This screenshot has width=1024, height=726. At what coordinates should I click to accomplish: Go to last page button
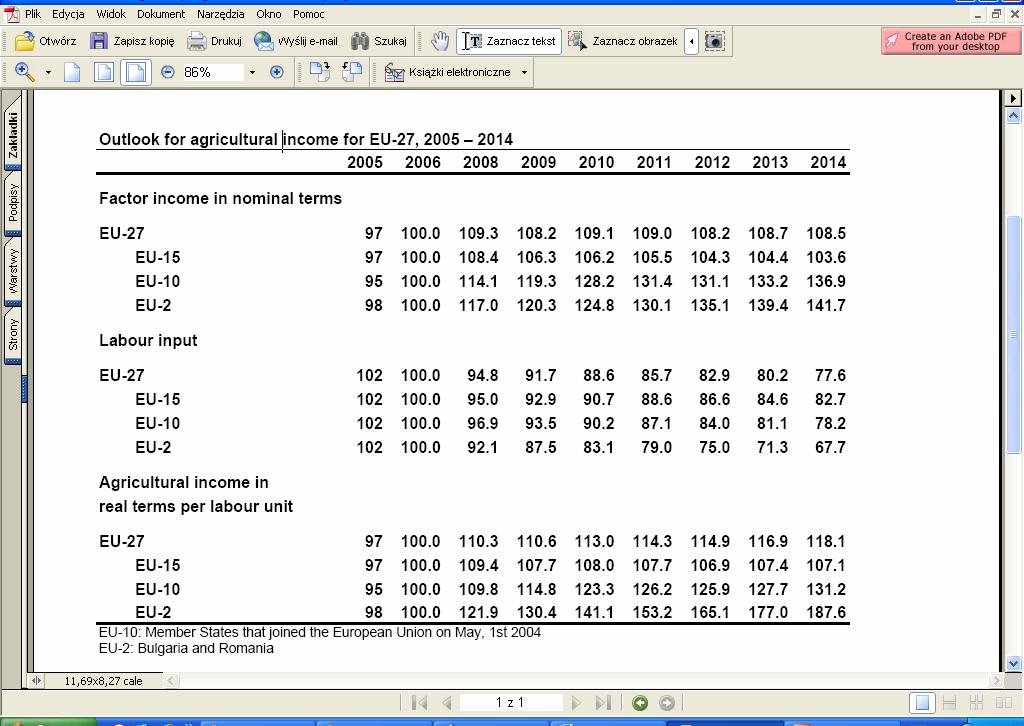[602, 702]
